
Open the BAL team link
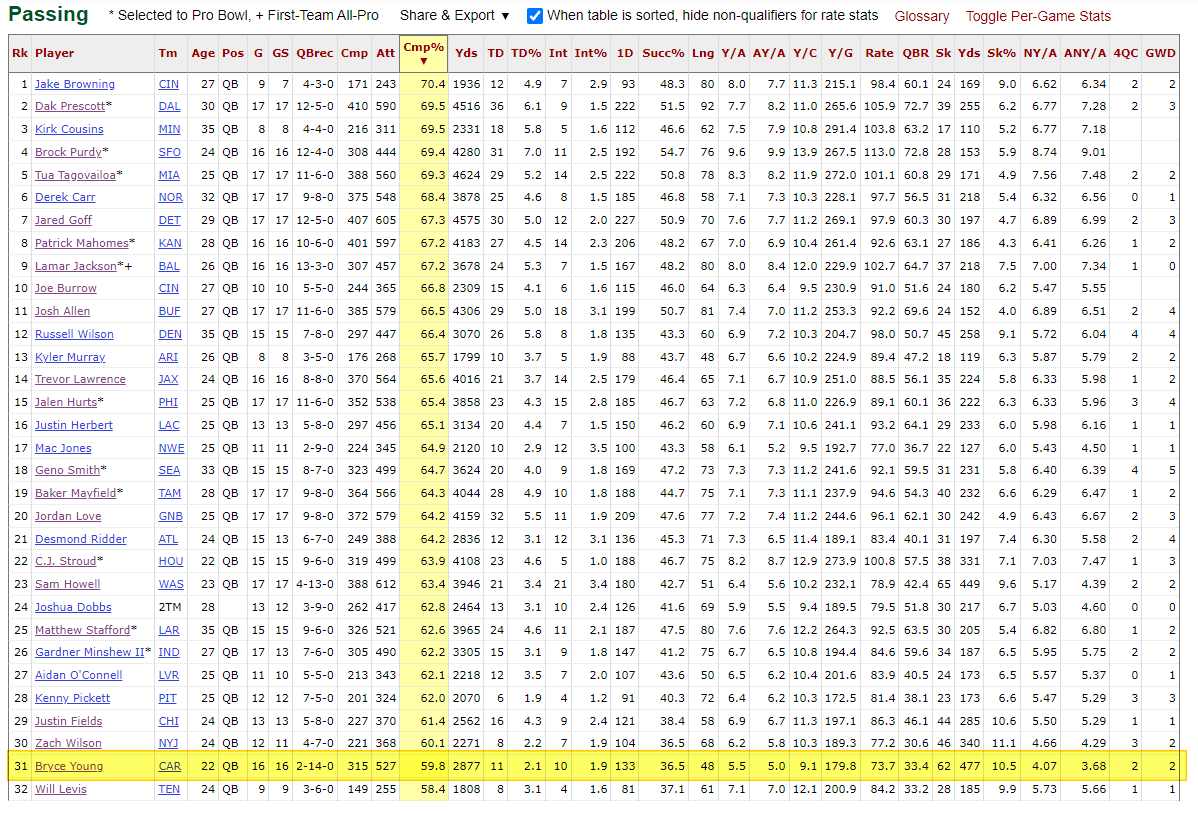coord(169,266)
